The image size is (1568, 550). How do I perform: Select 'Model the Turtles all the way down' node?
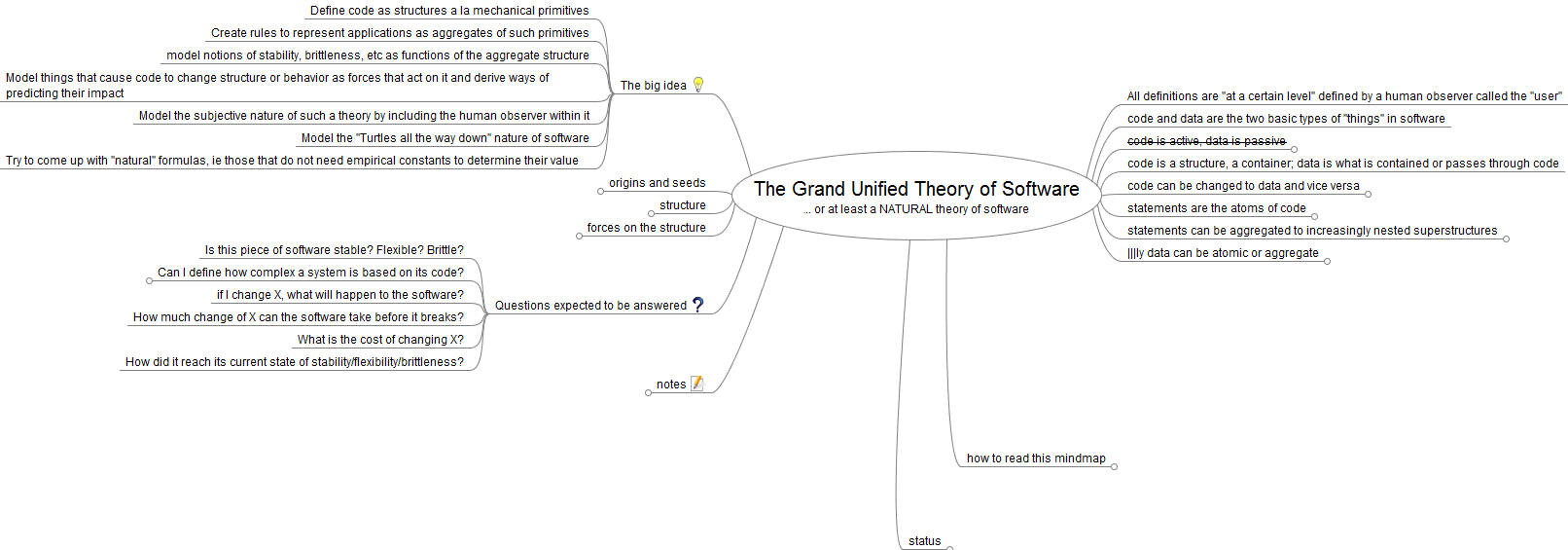(445, 138)
